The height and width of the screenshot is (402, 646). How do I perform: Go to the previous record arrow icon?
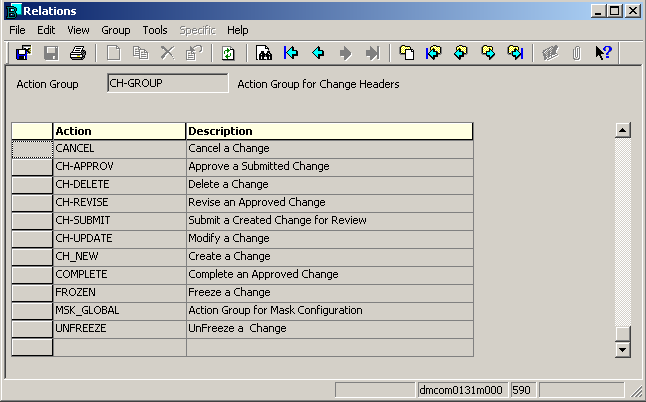[x=318, y=53]
